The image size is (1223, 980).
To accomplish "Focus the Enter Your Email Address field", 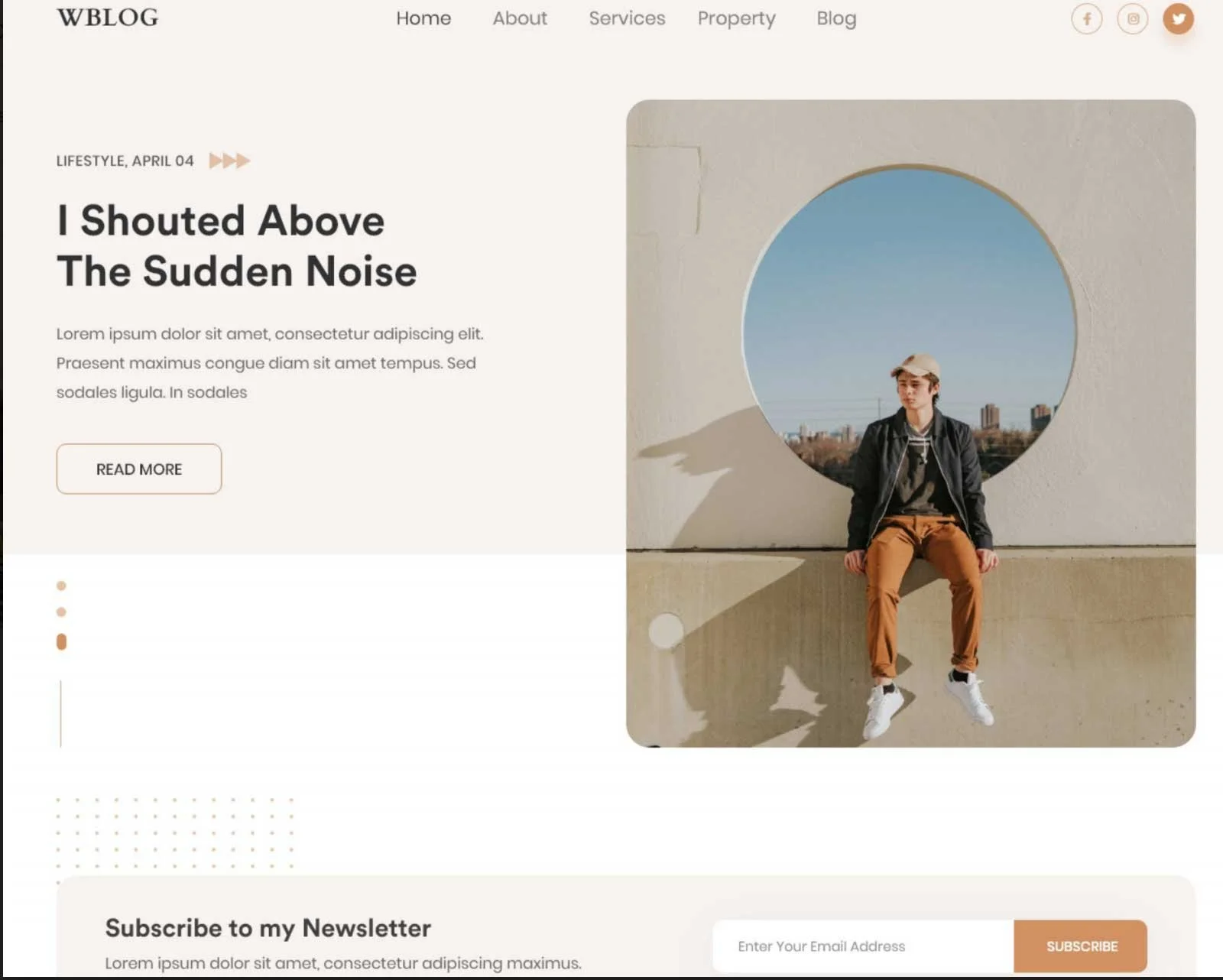I will pyautogui.click(x=864, y=946).
